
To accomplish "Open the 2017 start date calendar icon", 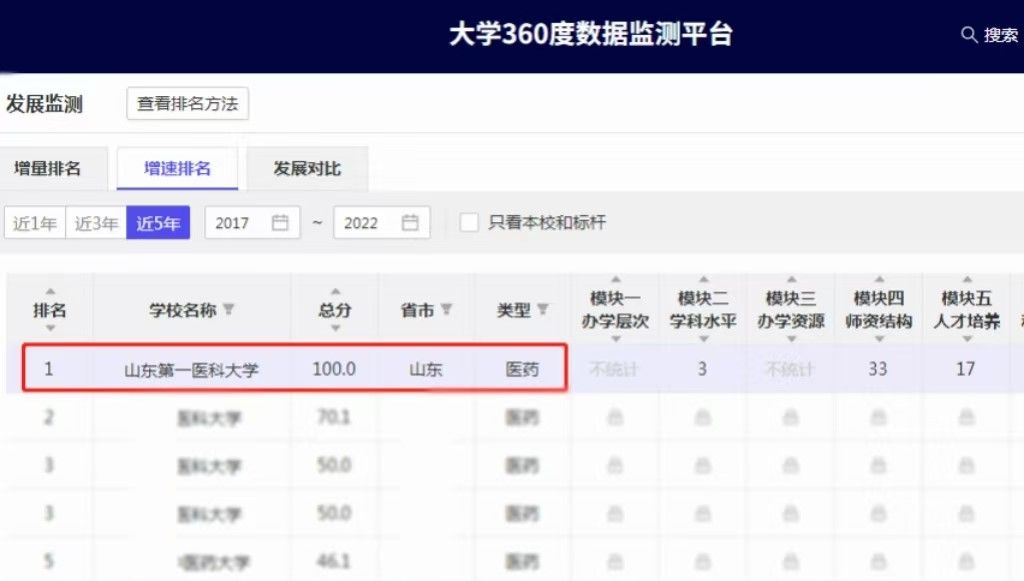I will coord(280,223).
